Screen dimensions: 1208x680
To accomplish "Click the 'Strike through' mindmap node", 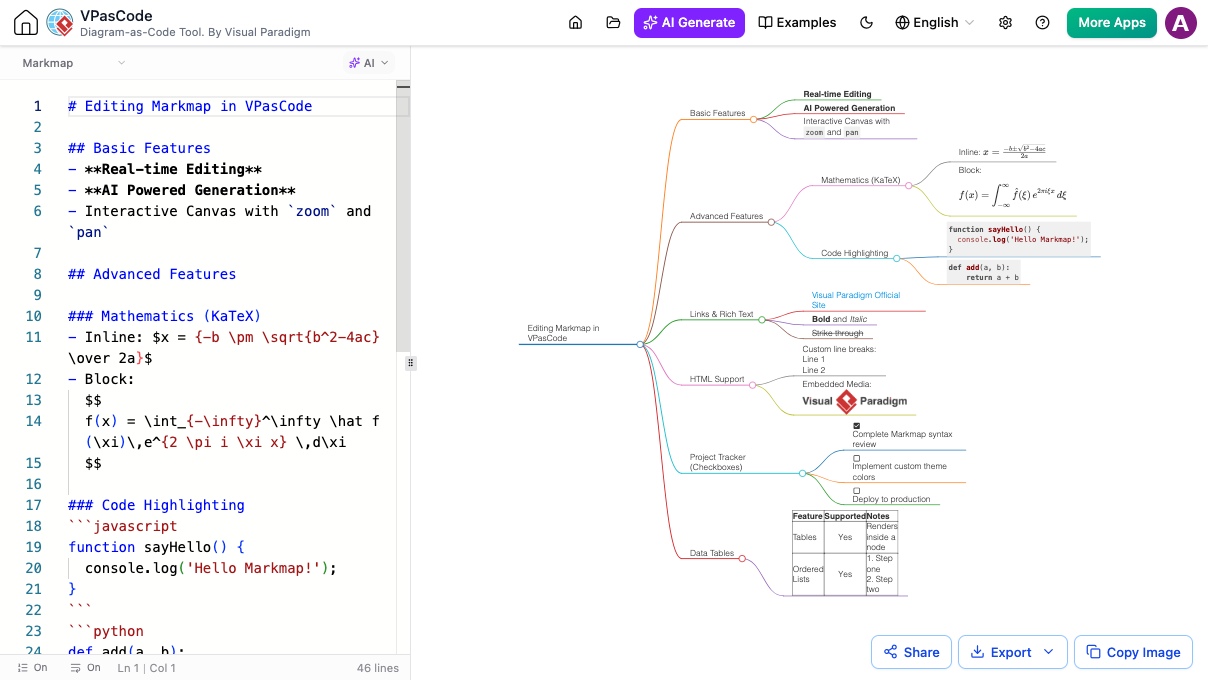I will 837,333.
